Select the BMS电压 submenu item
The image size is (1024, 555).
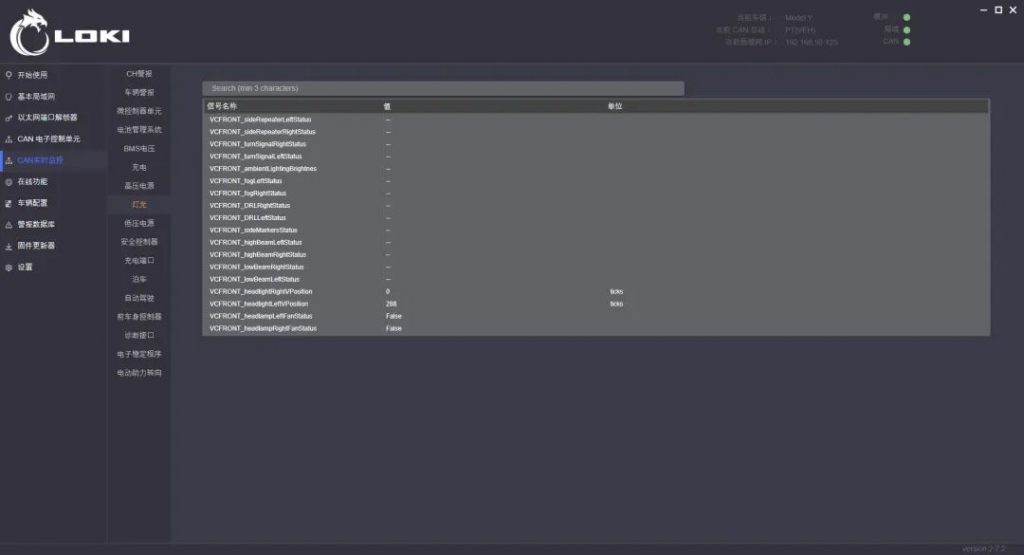click(x=139, y=149)
